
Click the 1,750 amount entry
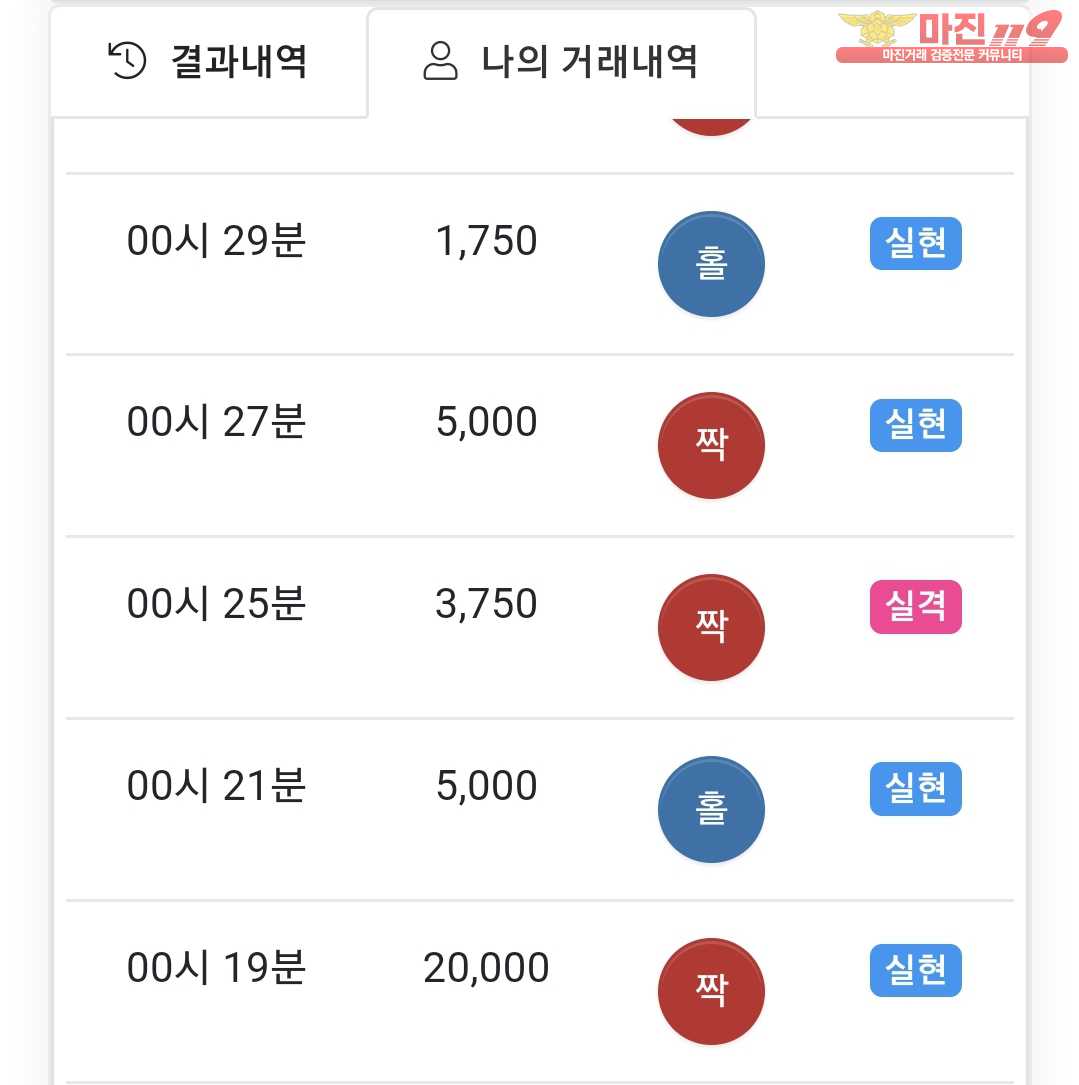point(486,241)
